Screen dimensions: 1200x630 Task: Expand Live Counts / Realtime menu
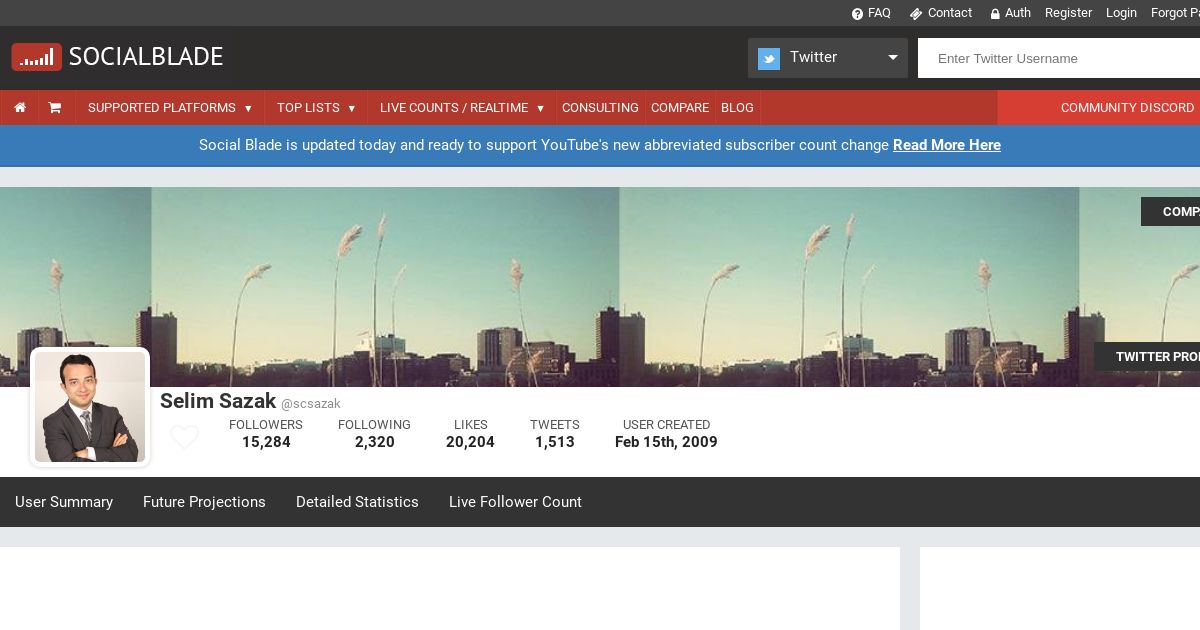(462, 107)
